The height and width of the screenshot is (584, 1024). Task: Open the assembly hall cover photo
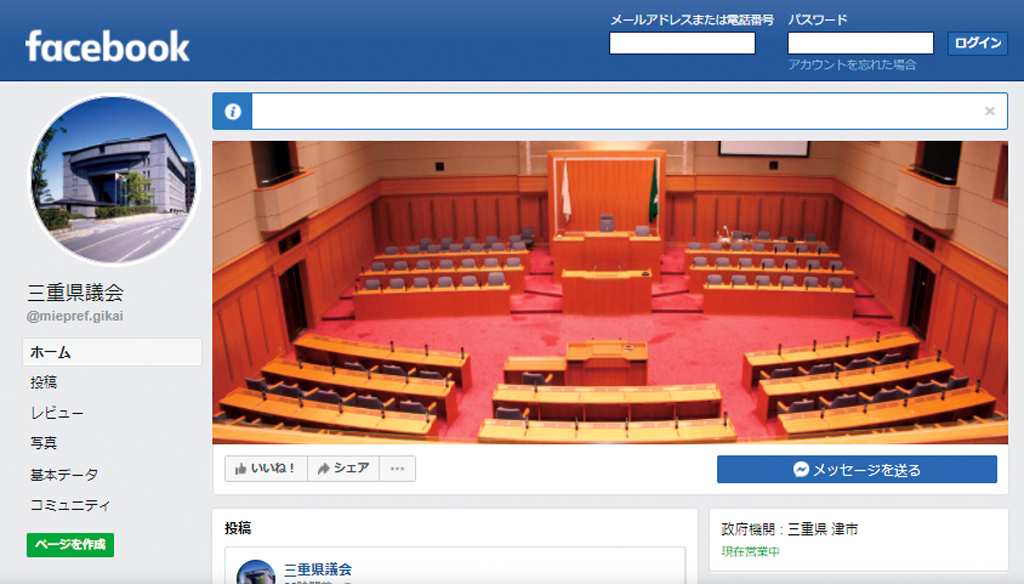pyautogui.click(x=610, y=292)
